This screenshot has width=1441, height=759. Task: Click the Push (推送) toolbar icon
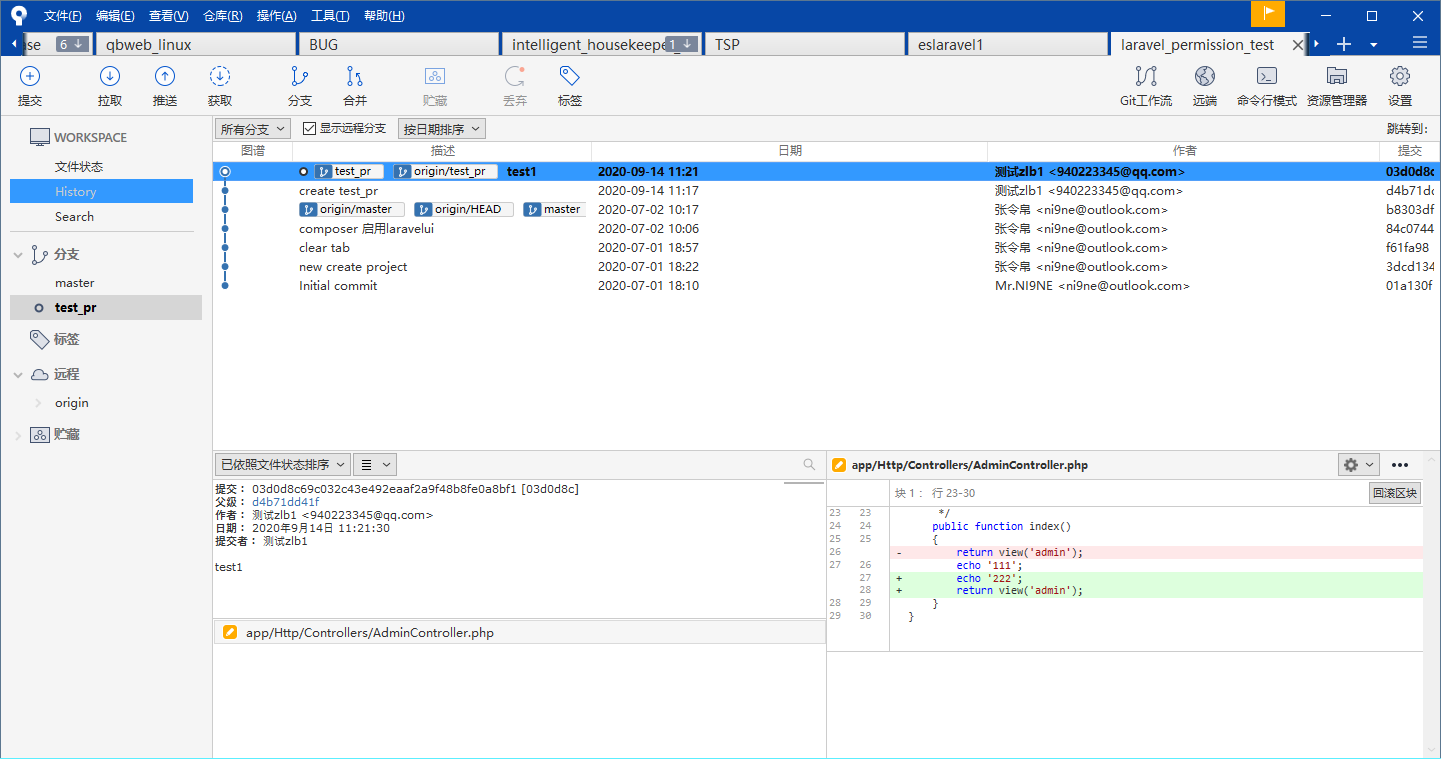pos(165,77)
